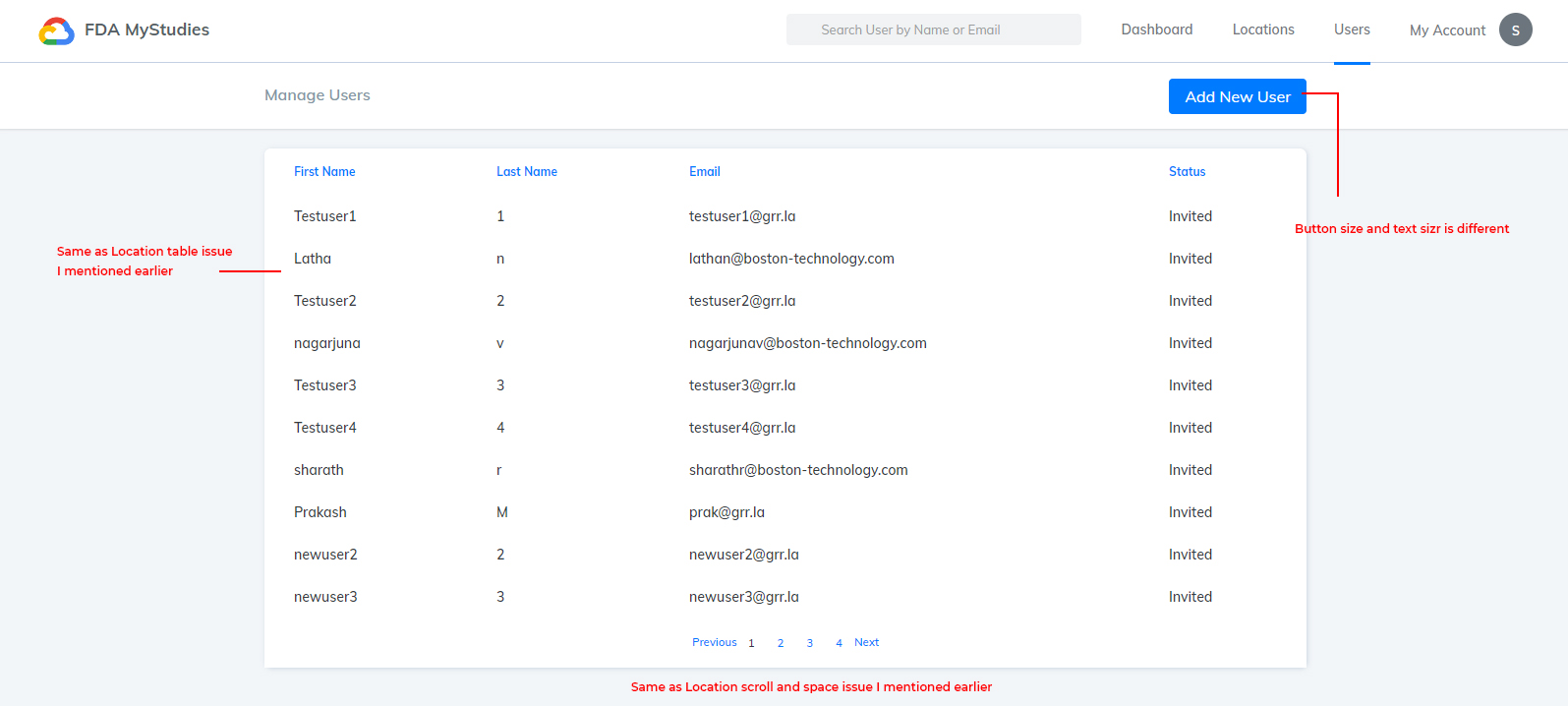
Task: Open the My Account menu
Action: pyautogui.click(x=1447, y=30)
